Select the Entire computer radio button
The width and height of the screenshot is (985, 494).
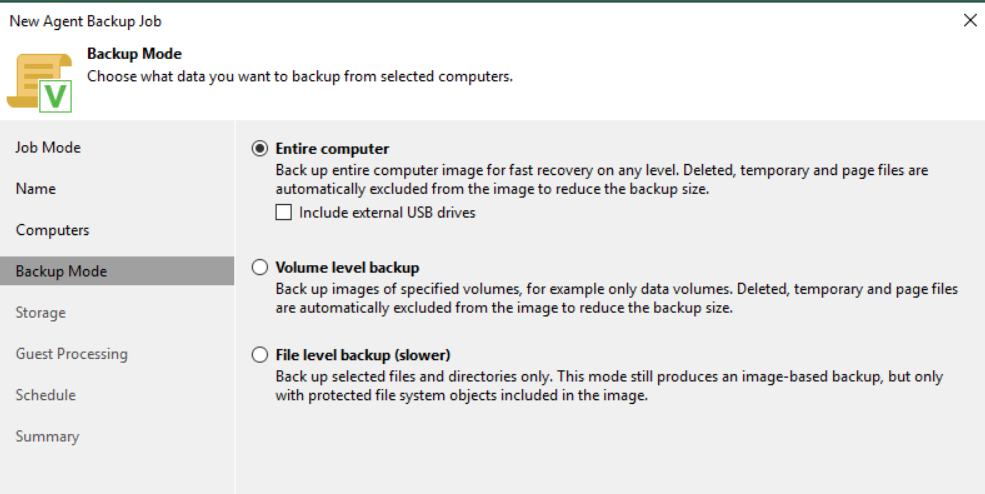pyautogui.click(x=260, y=149)
